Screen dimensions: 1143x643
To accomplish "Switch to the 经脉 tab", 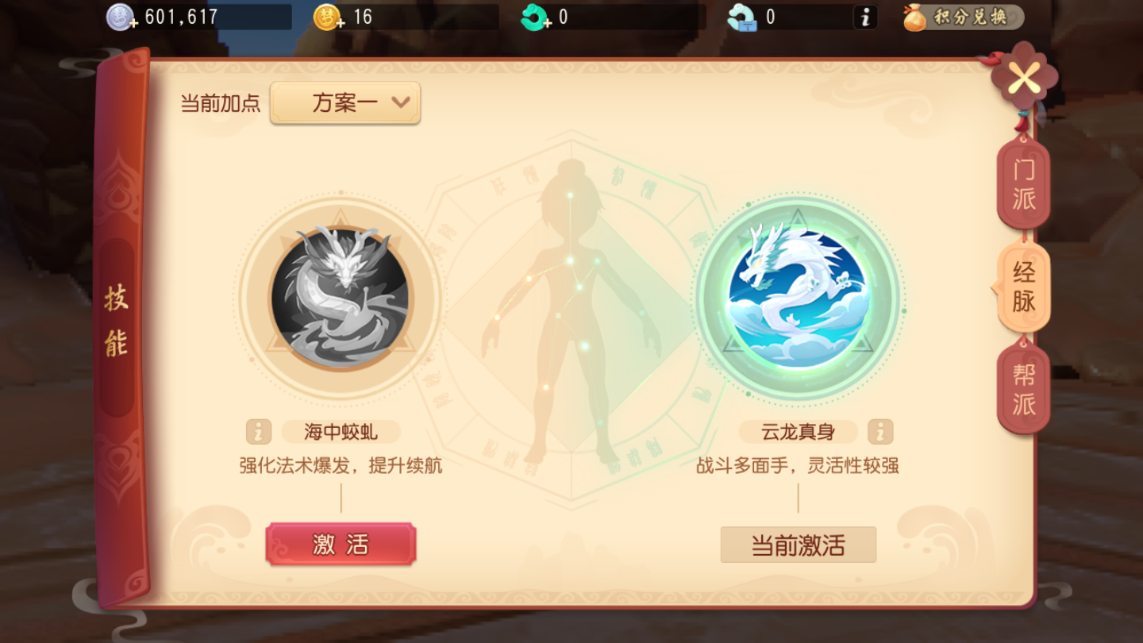I will [1023, 287].
